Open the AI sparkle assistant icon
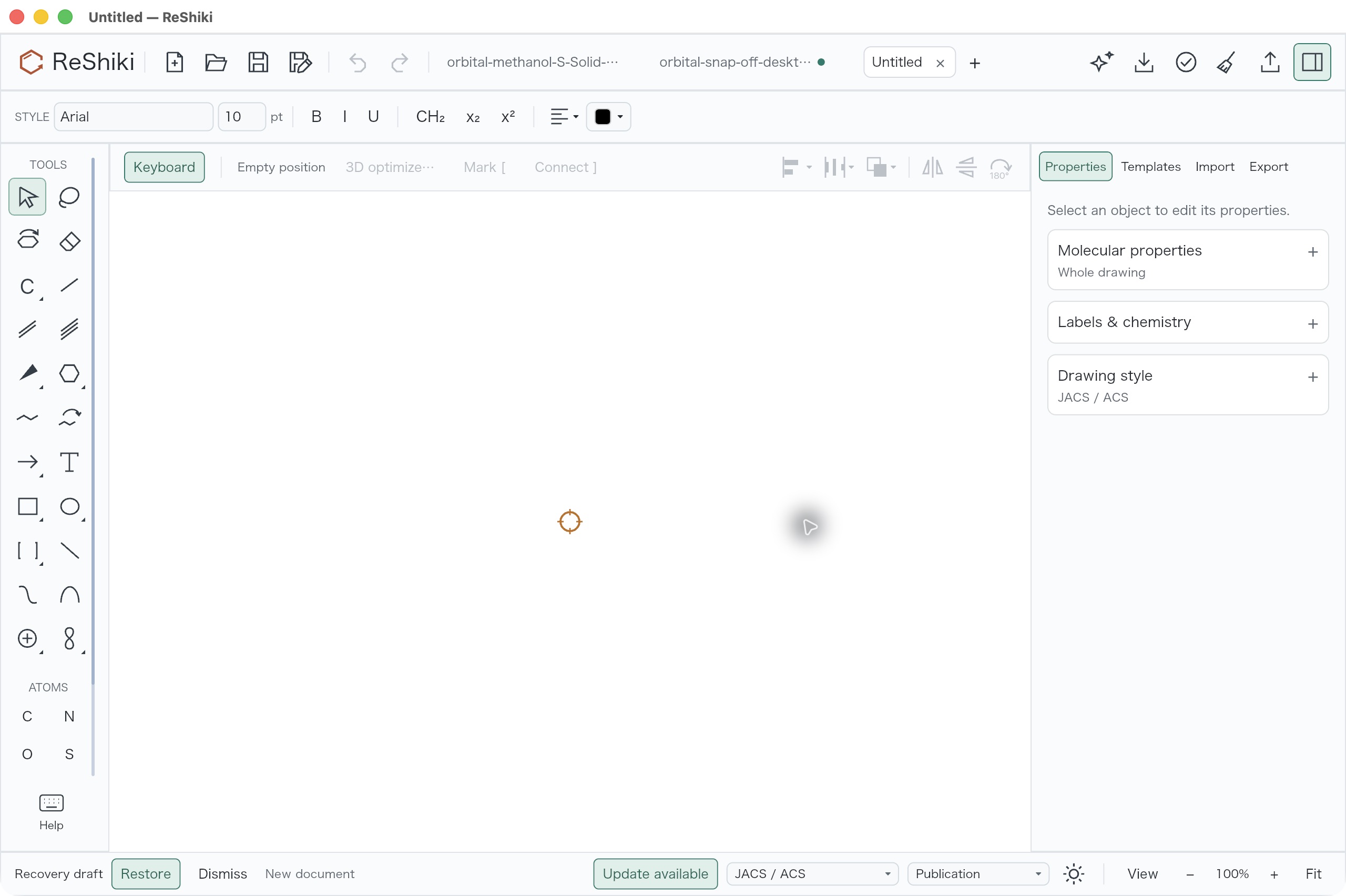This screenshot has width=1346, height=896. [1101, 62]
